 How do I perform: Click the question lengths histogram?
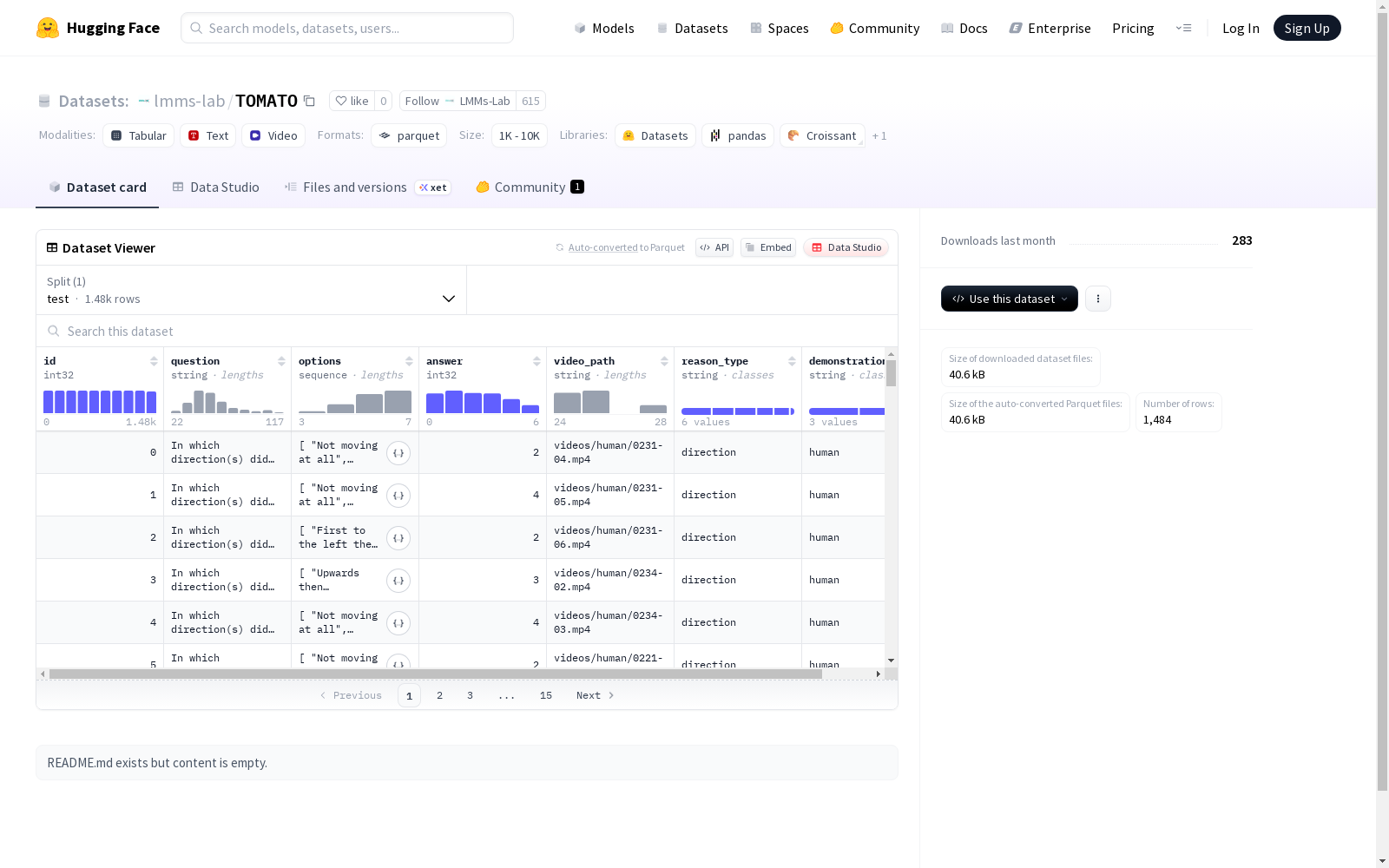pyautogui.click(x=227, y=402)
